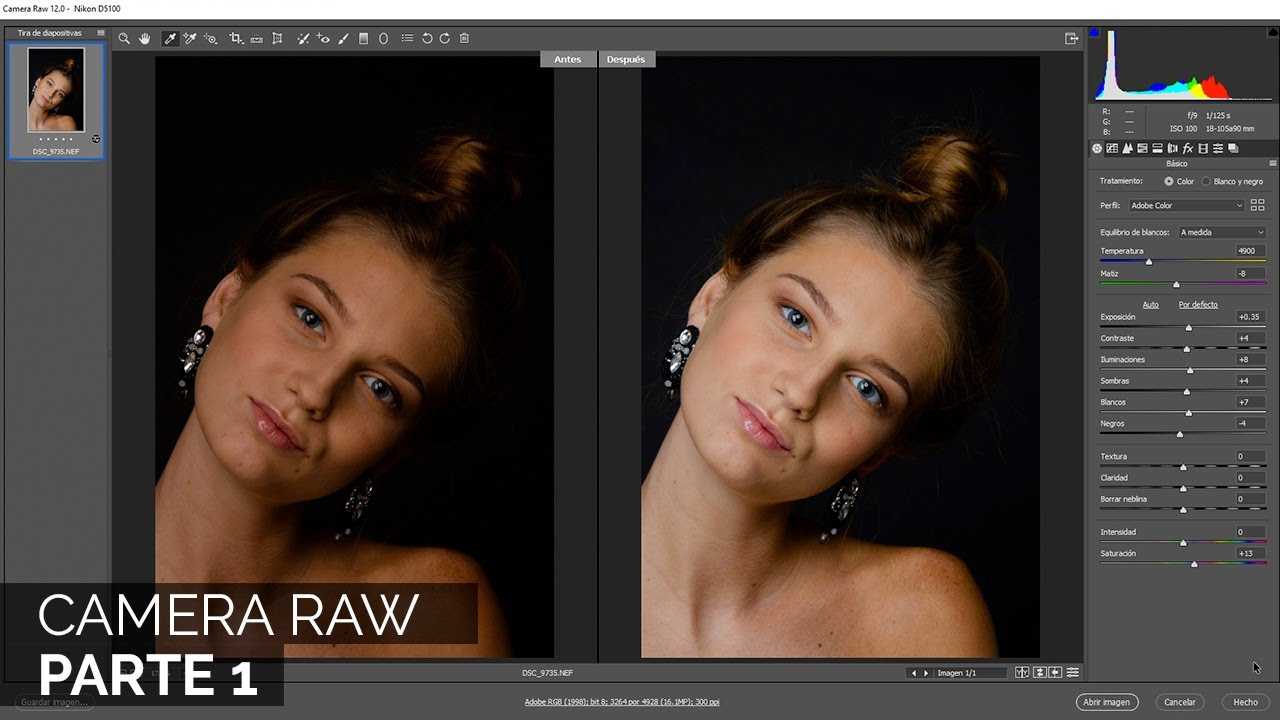This screenshot has height=720, width=1280.
Task: Open the Snapshots tab
Action: point(1233,148)
